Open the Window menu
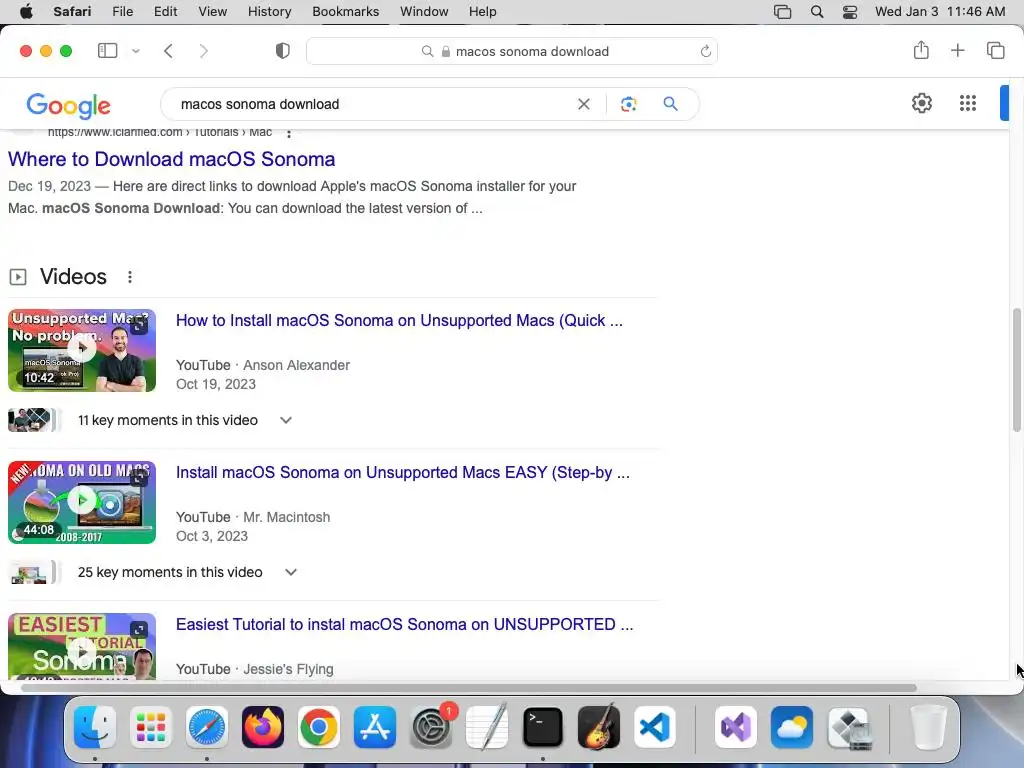 424,12
